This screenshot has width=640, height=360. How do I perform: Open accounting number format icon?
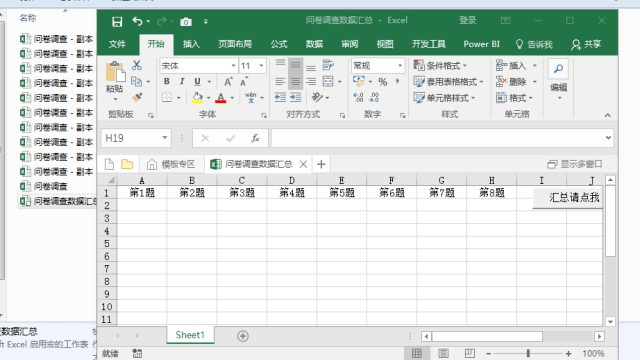pos(359,81)
